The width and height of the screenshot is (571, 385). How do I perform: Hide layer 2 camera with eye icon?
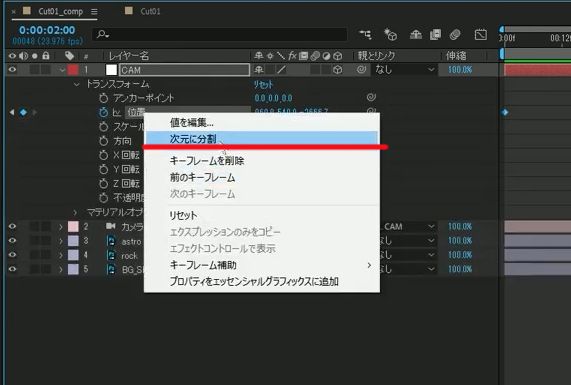pyautogui.click(x=12, y=226)
